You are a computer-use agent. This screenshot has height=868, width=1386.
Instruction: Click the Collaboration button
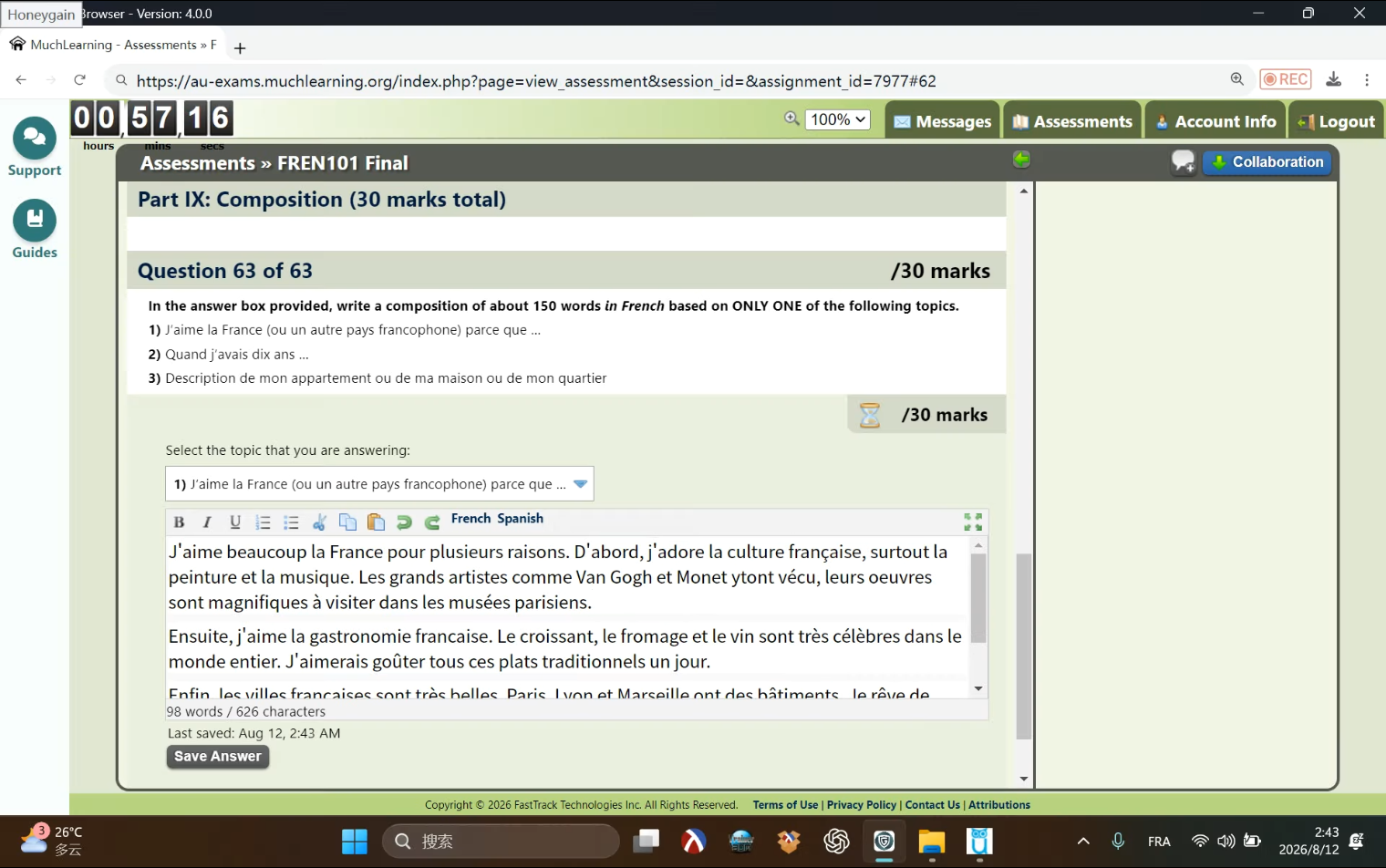pos(1267,162)
